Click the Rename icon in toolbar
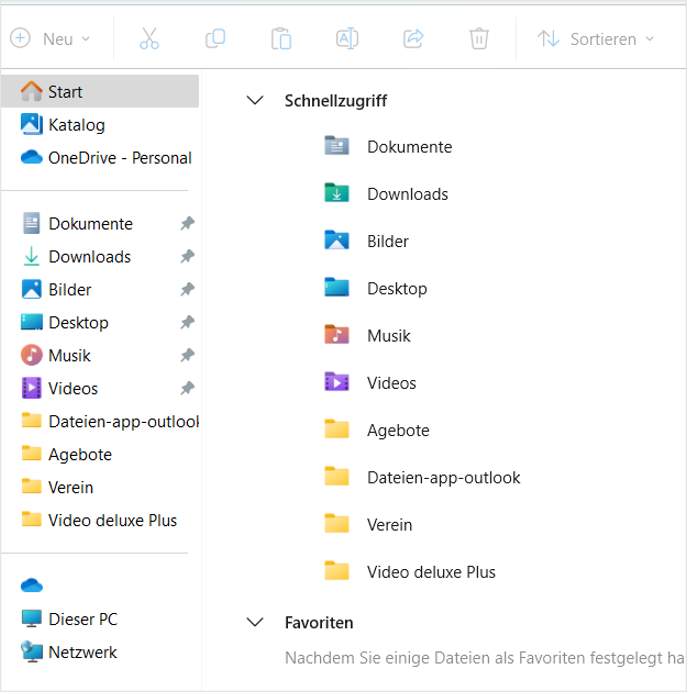689x694 pixels. pyautogui.click(x=347, y=39)
